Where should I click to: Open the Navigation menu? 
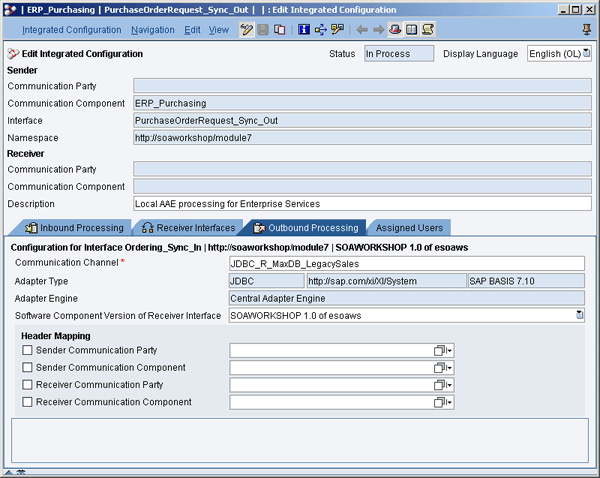(152, 30)
